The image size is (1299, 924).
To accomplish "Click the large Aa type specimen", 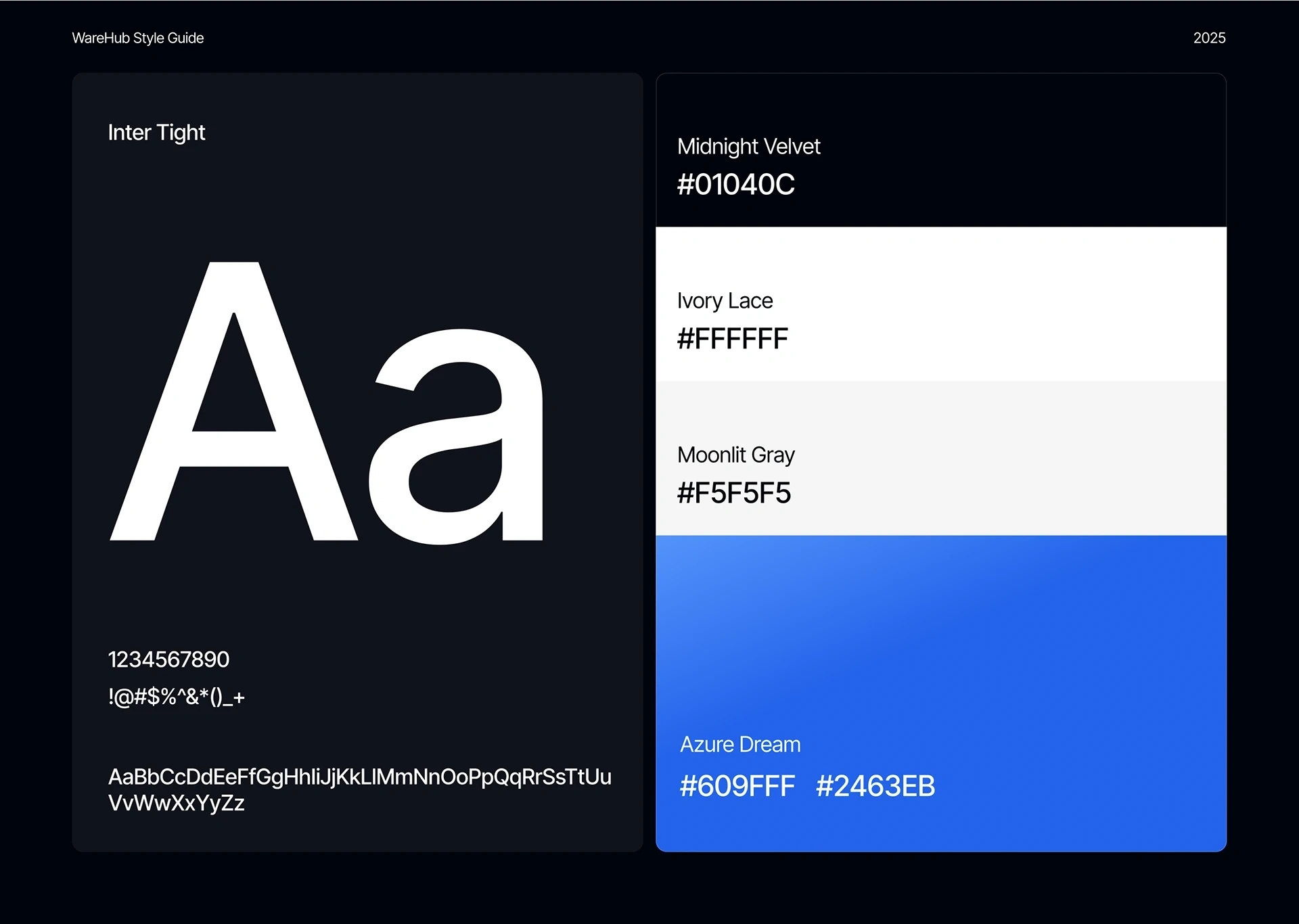I will coord(327,403).
